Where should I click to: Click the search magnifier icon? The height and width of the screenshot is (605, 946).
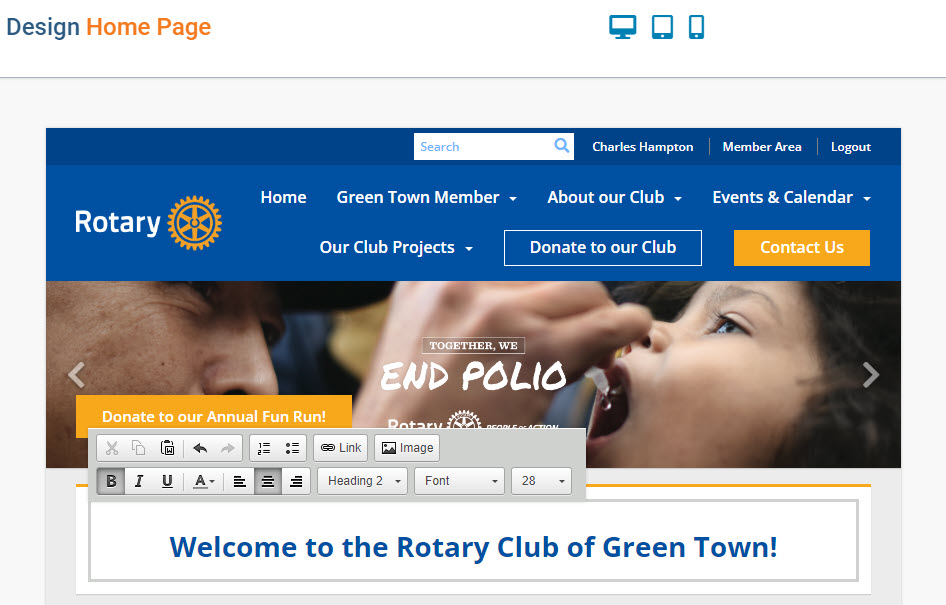(561, 146)
